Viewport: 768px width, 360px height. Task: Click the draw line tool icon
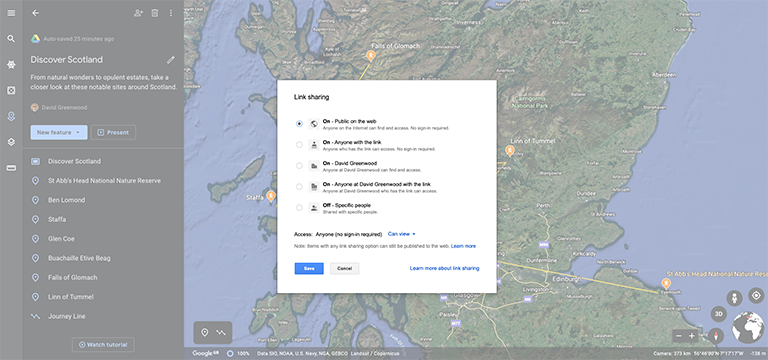(221, 333)
